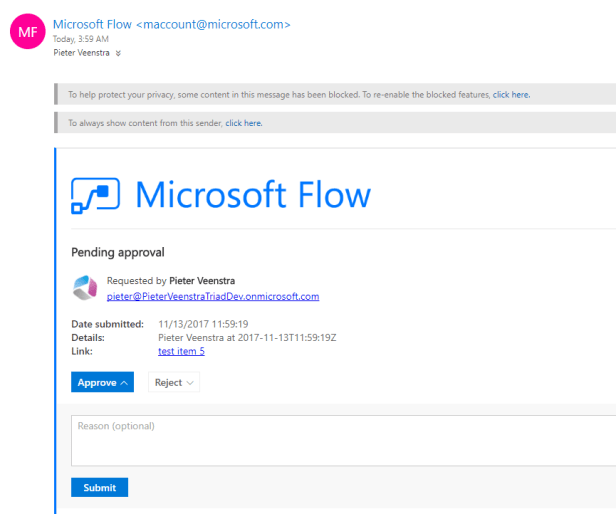Select the Date submitted: label
The width and height of the screenshot is (616, 514).
[107, 324]
